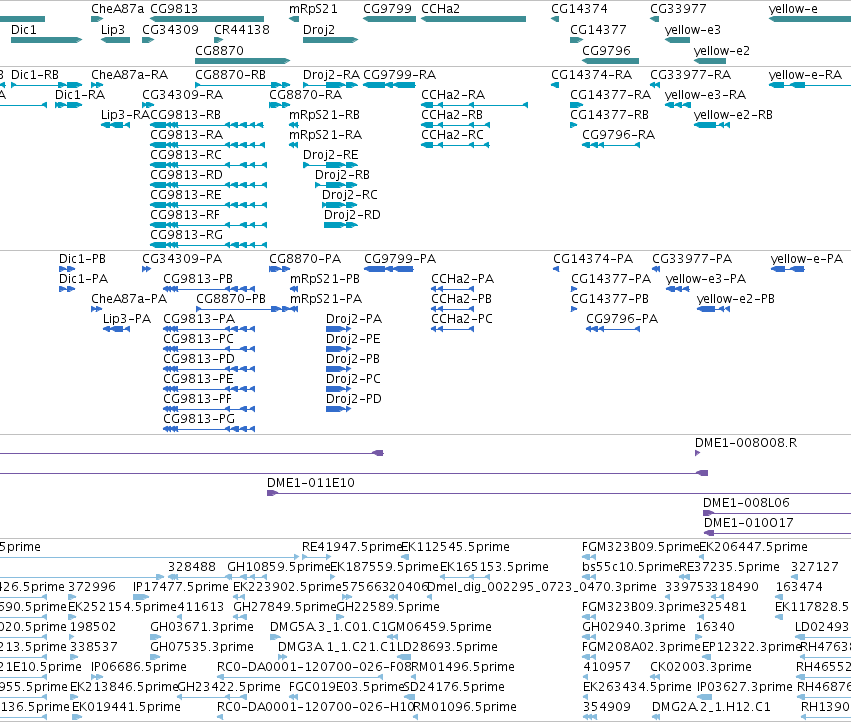Image resolution: width=851 pixels, height=722 pixels.
Task: Click the CG14374 gene label
Action: pyautogui.click(x=579, y=9)
